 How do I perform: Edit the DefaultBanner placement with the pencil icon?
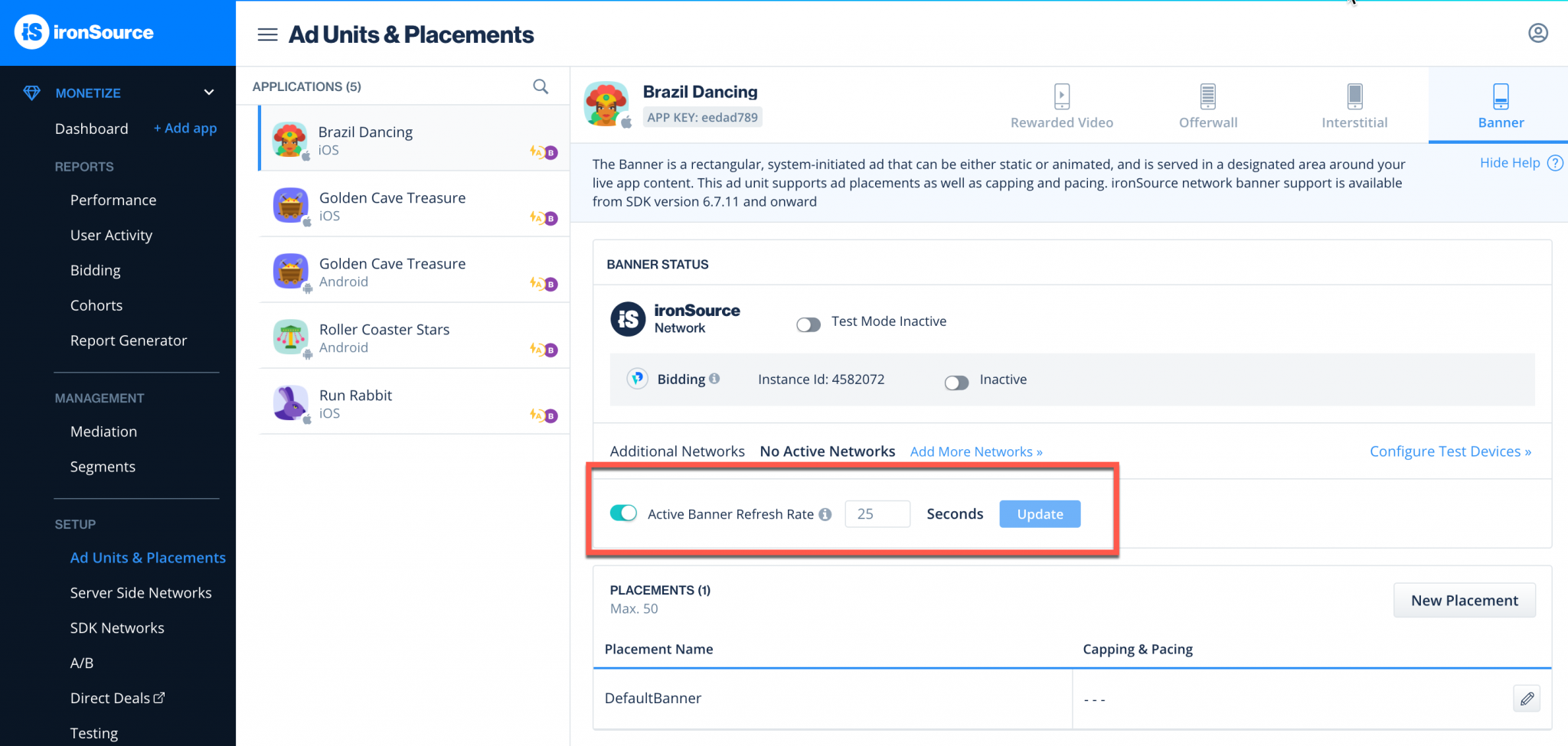(x=1527, y=698)
